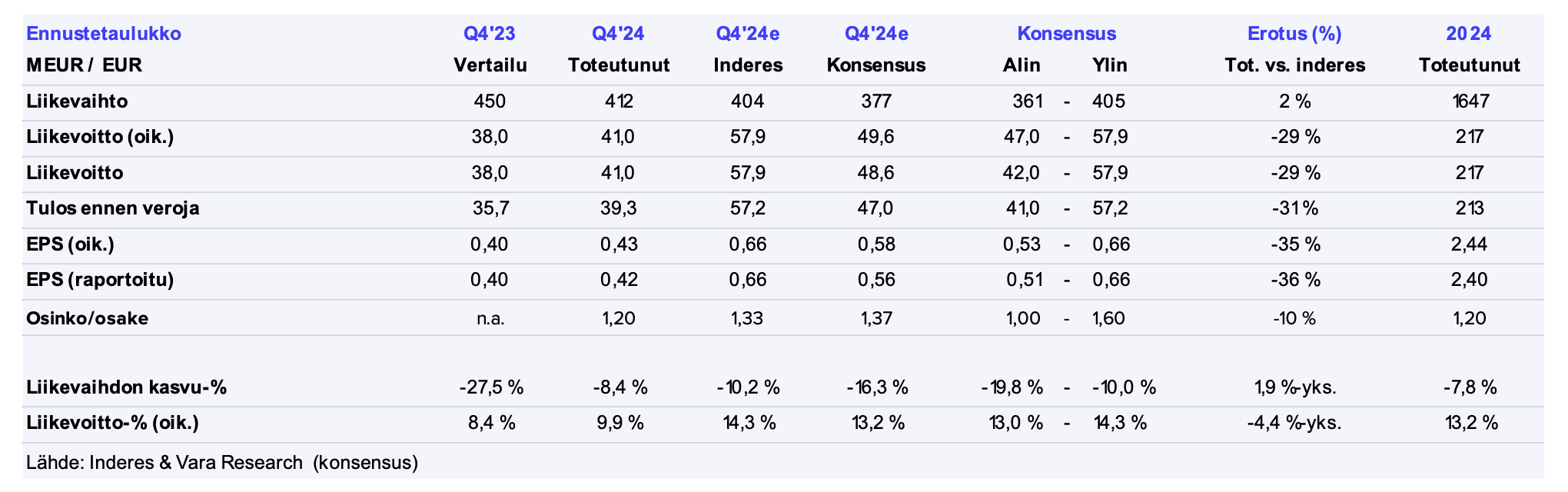Select the Tot. vs. inderes subheader

1295,65
